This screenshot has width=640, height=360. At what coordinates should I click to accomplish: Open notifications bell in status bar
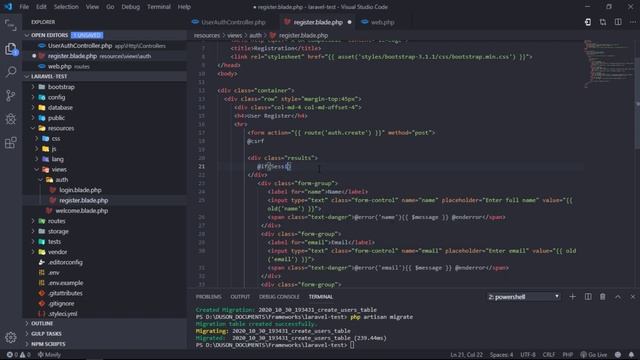[631, 355]
